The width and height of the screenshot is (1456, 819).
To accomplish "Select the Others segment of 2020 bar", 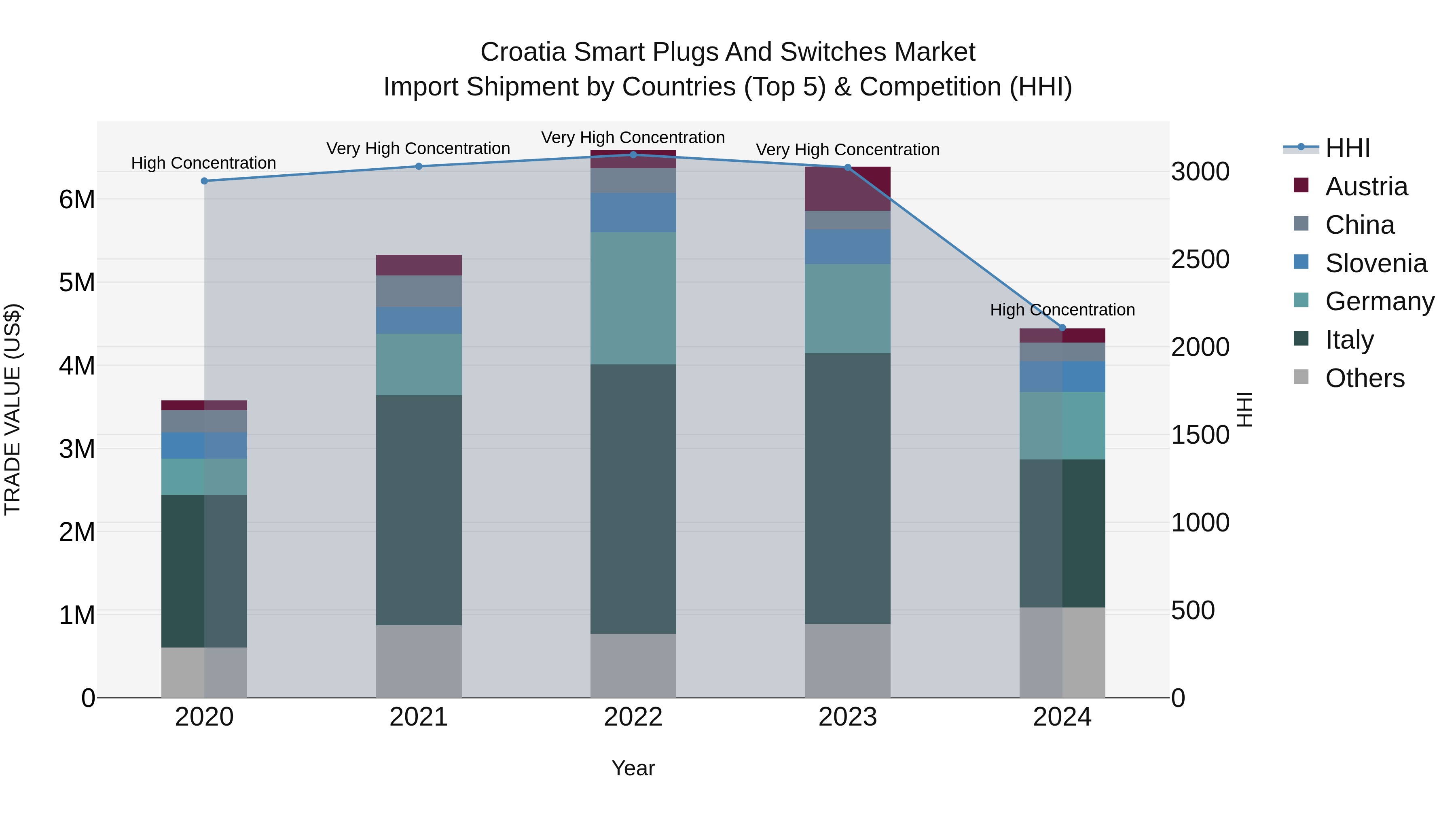I will pos(205,673).
